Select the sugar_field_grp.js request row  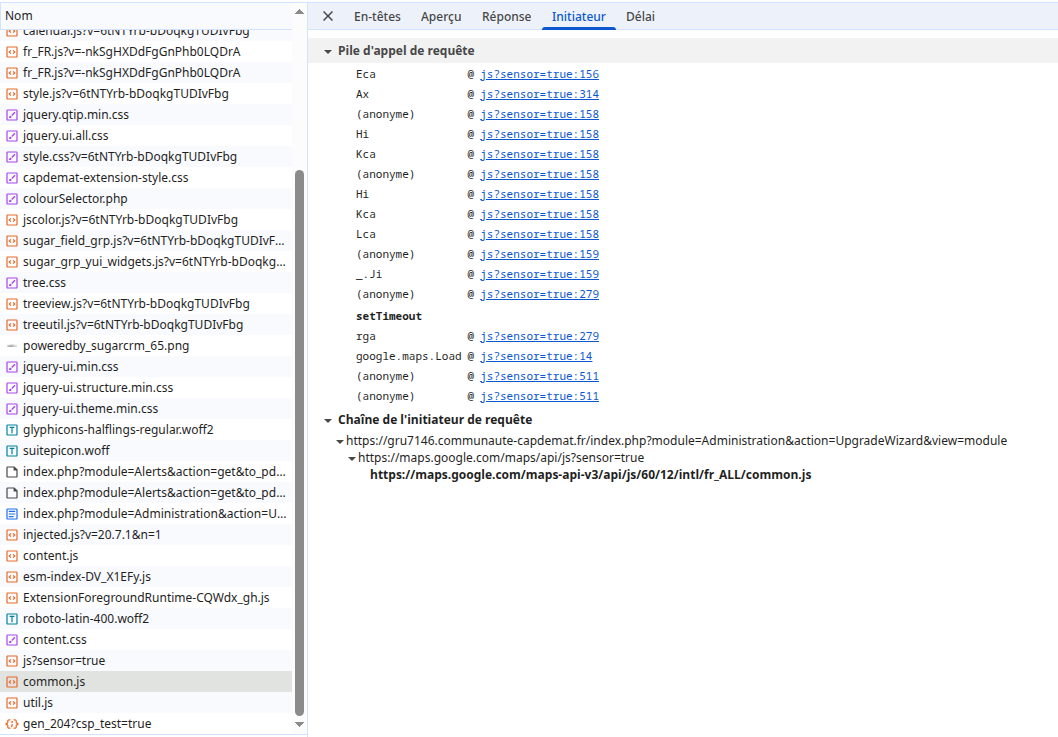tap(146, 241)
